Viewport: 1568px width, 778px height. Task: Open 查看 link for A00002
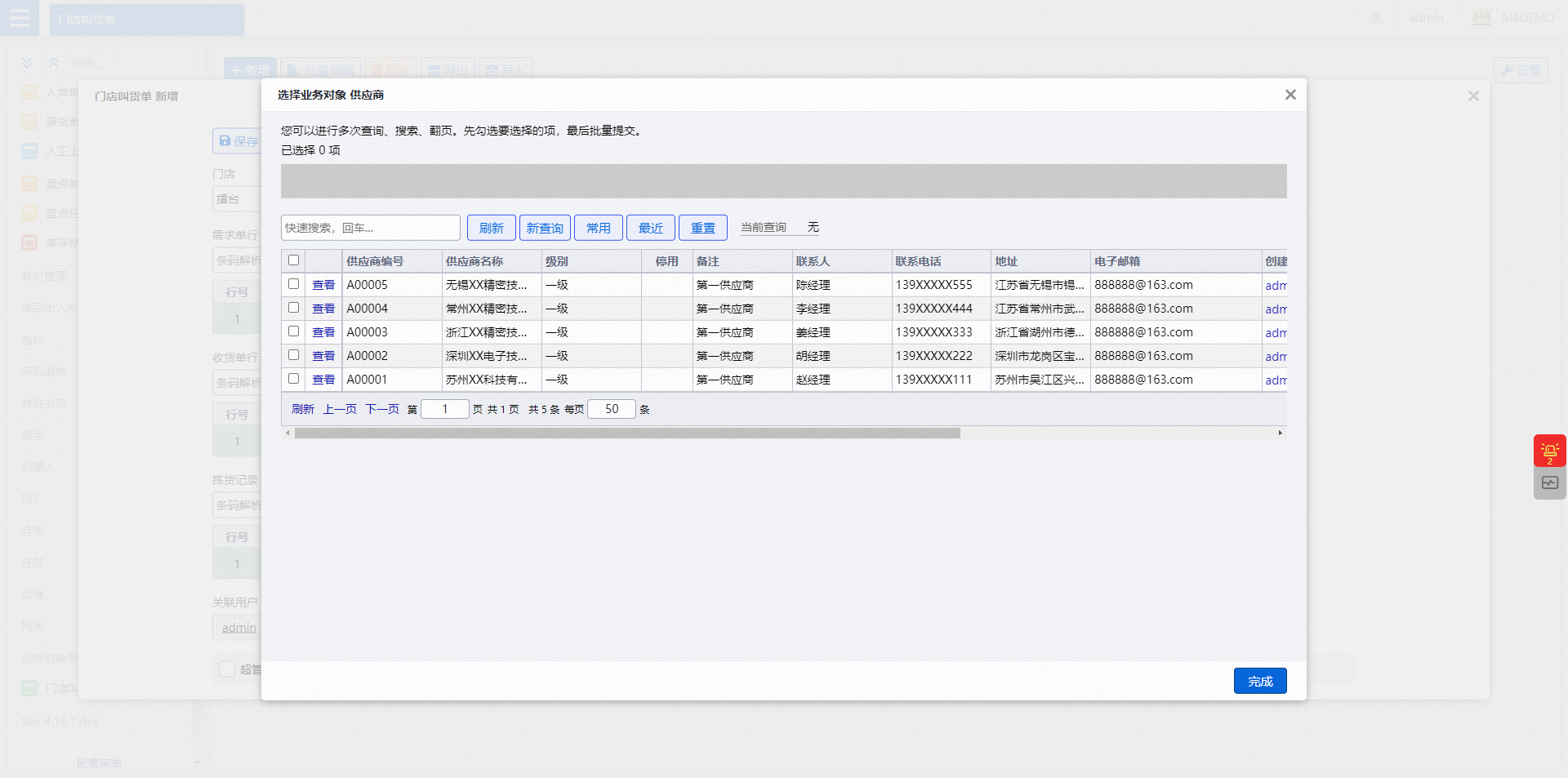(323, 356)
